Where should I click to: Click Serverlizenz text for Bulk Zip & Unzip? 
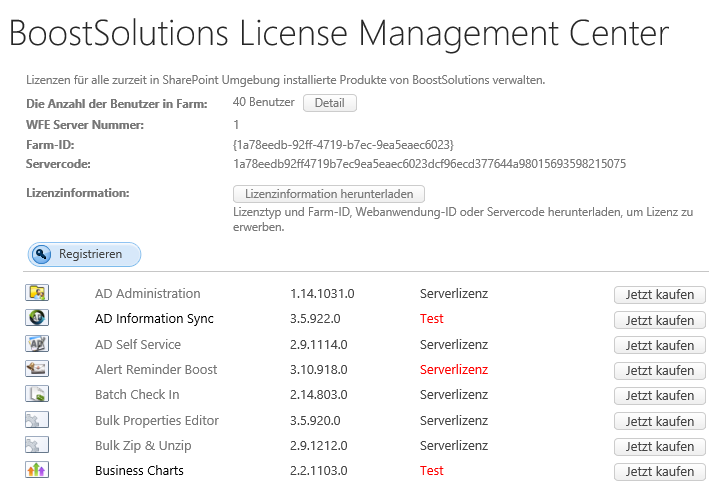[x=454, y=446]
